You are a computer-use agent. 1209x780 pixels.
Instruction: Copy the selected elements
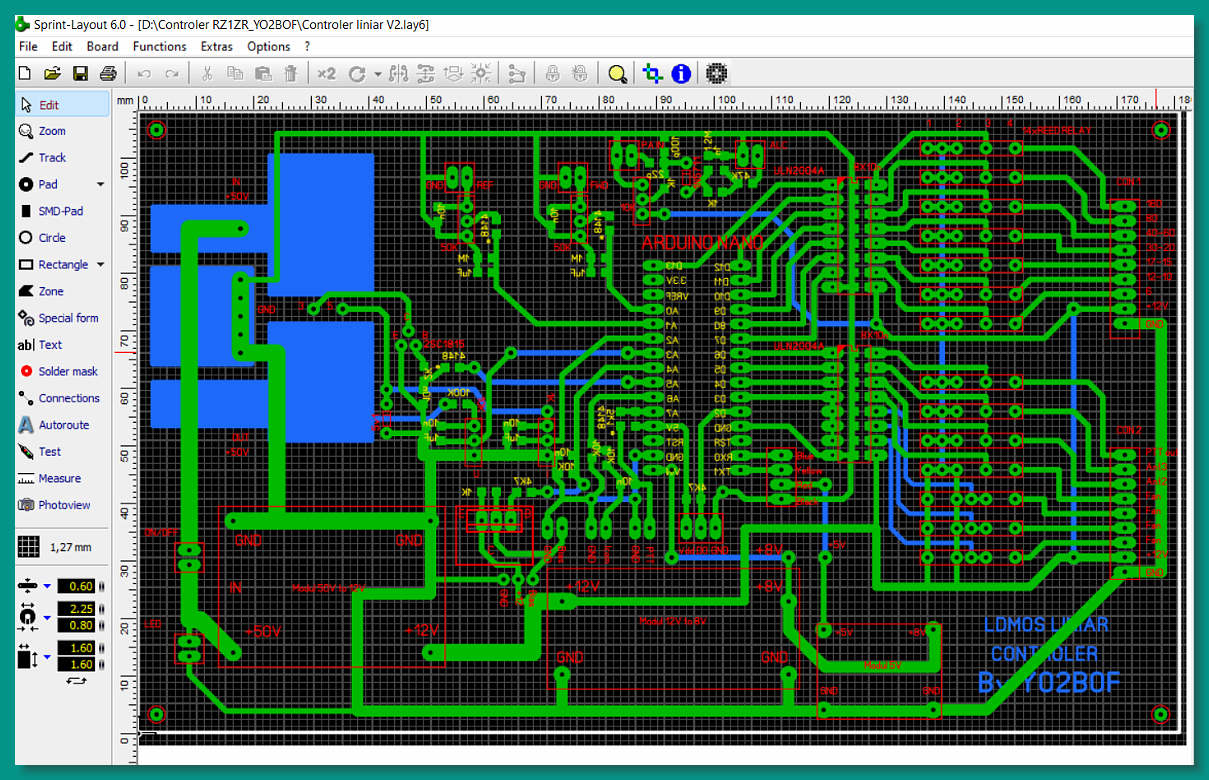pyautogui.click(x=235, y=73)
